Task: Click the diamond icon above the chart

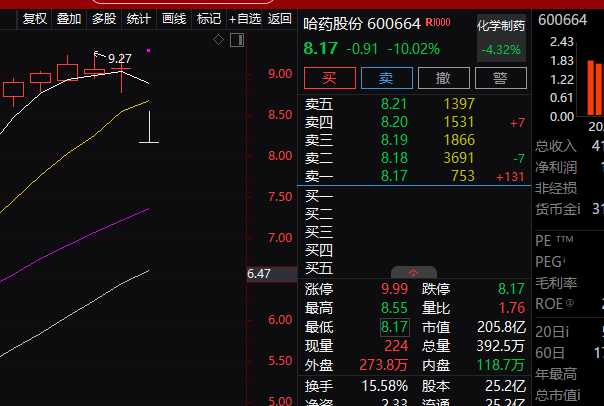Action: click(218, 40)
